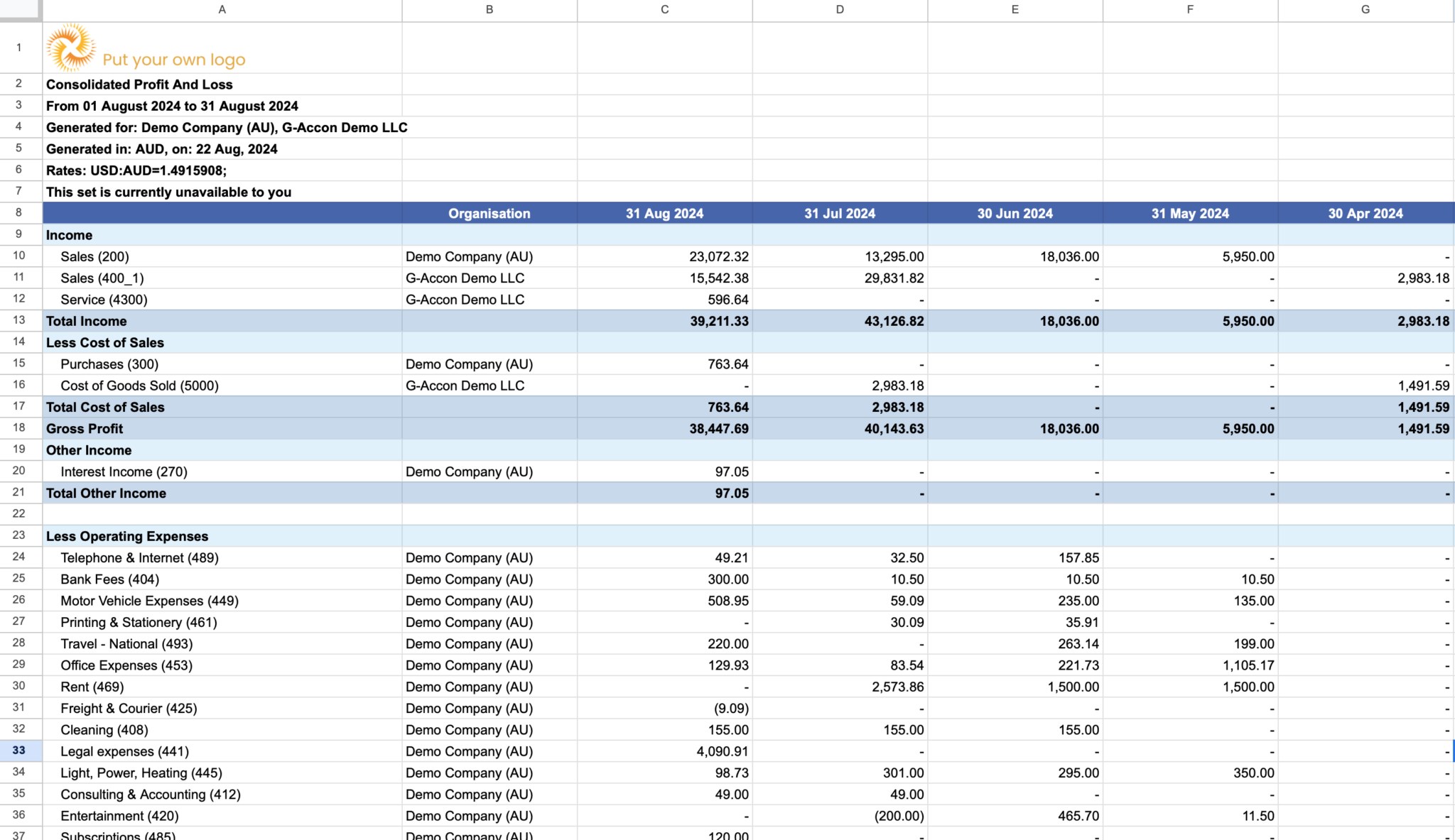Select 'Total Other Income' label cell
This screenshot has height=840, width=1455.
pyautogui.click(x=222, y=493)
